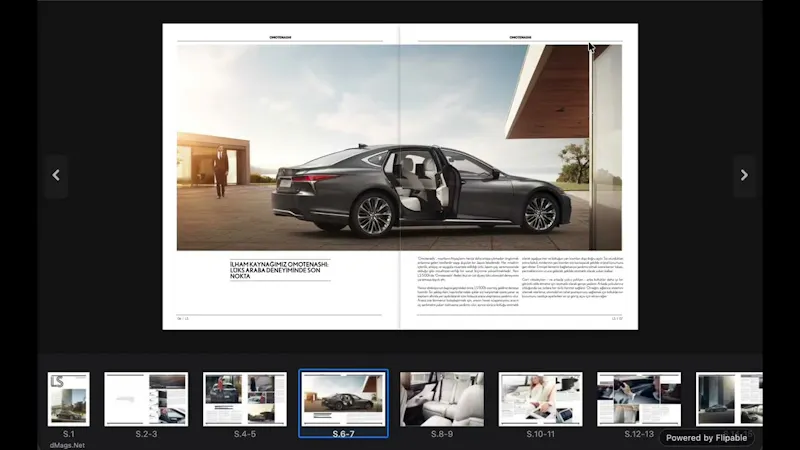The height and width of the screenshot is (450, 800).
Task: Open the S.1 cover thumbnail
Action: click(68, 399)
